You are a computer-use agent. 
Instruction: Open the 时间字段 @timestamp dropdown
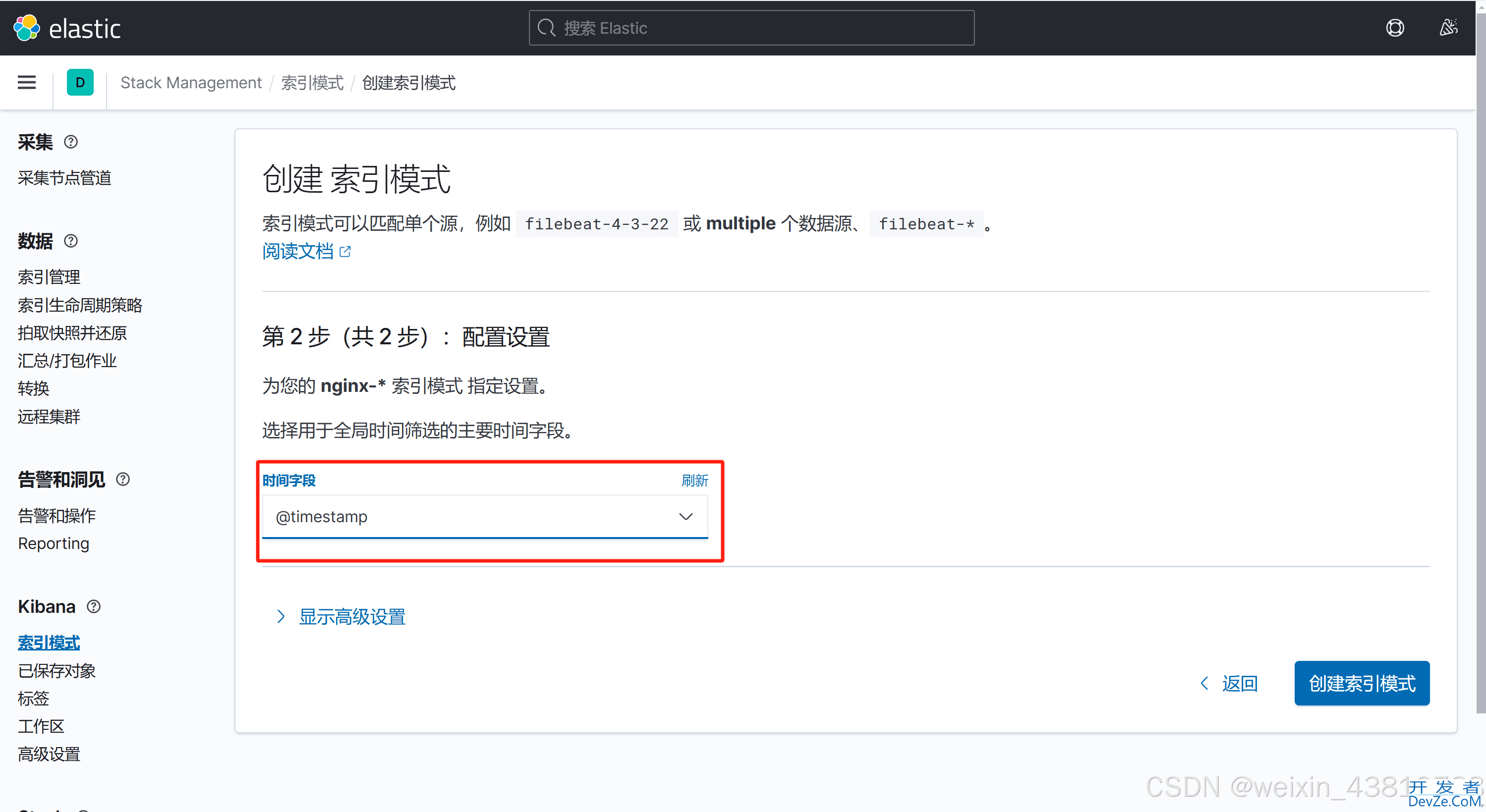[x=485, y=517]
